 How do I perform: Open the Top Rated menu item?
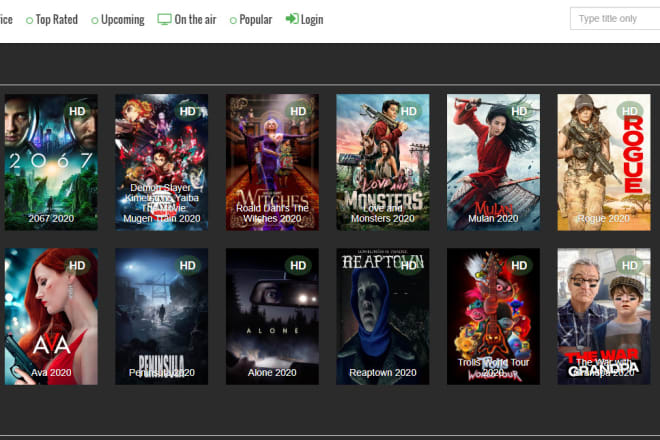(x=56, y=19)
